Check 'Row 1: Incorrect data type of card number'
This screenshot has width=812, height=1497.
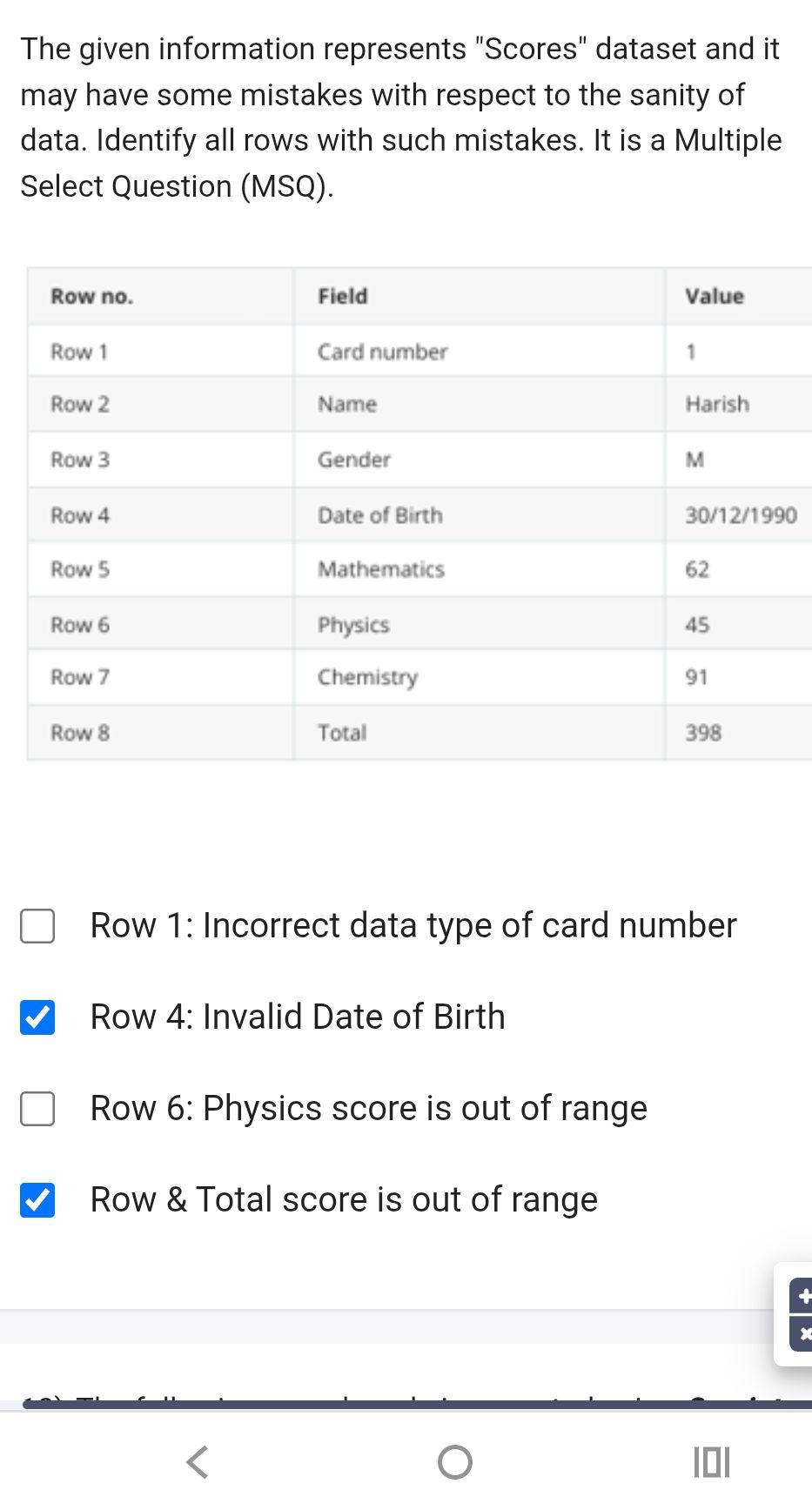tap(37, 926)
